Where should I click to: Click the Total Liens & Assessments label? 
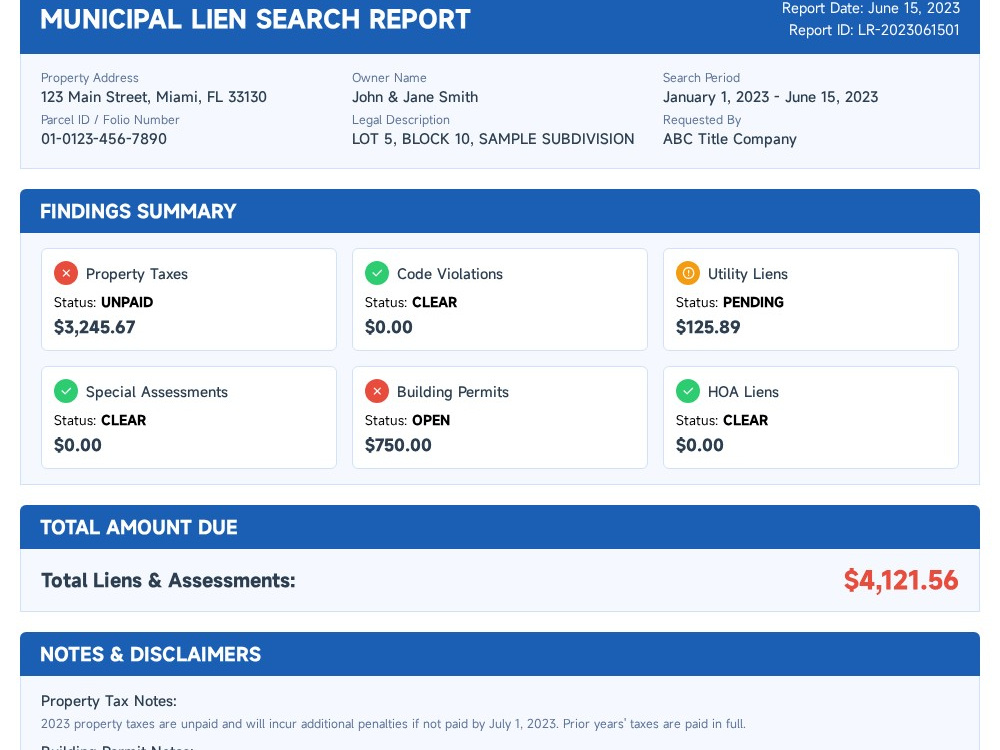(168, 580)
